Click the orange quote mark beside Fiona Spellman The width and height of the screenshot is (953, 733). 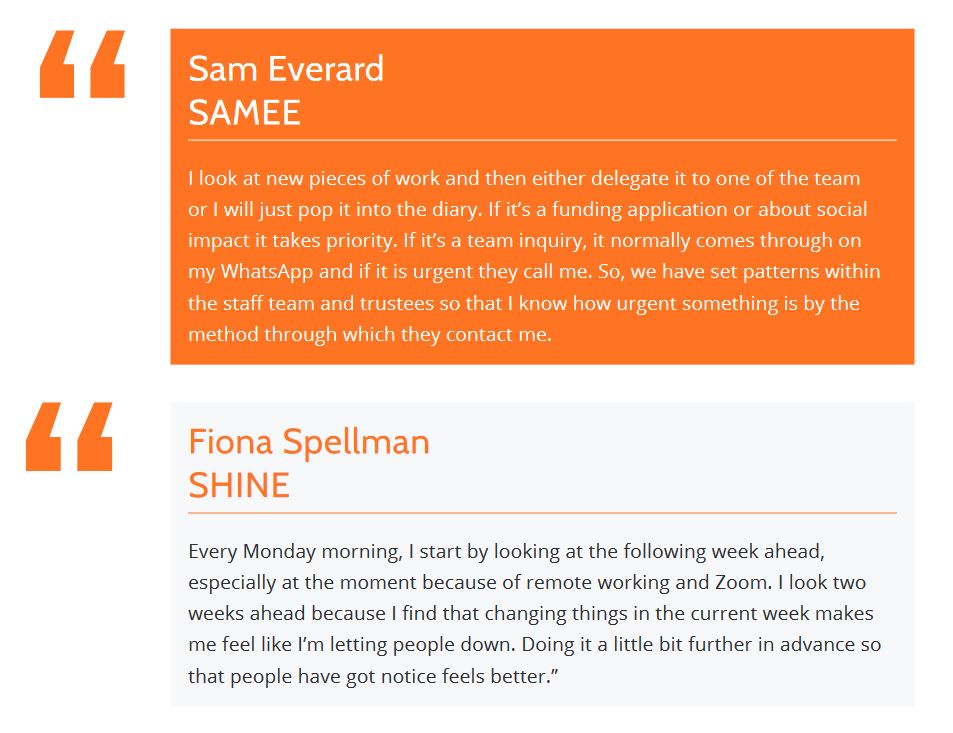69,436
